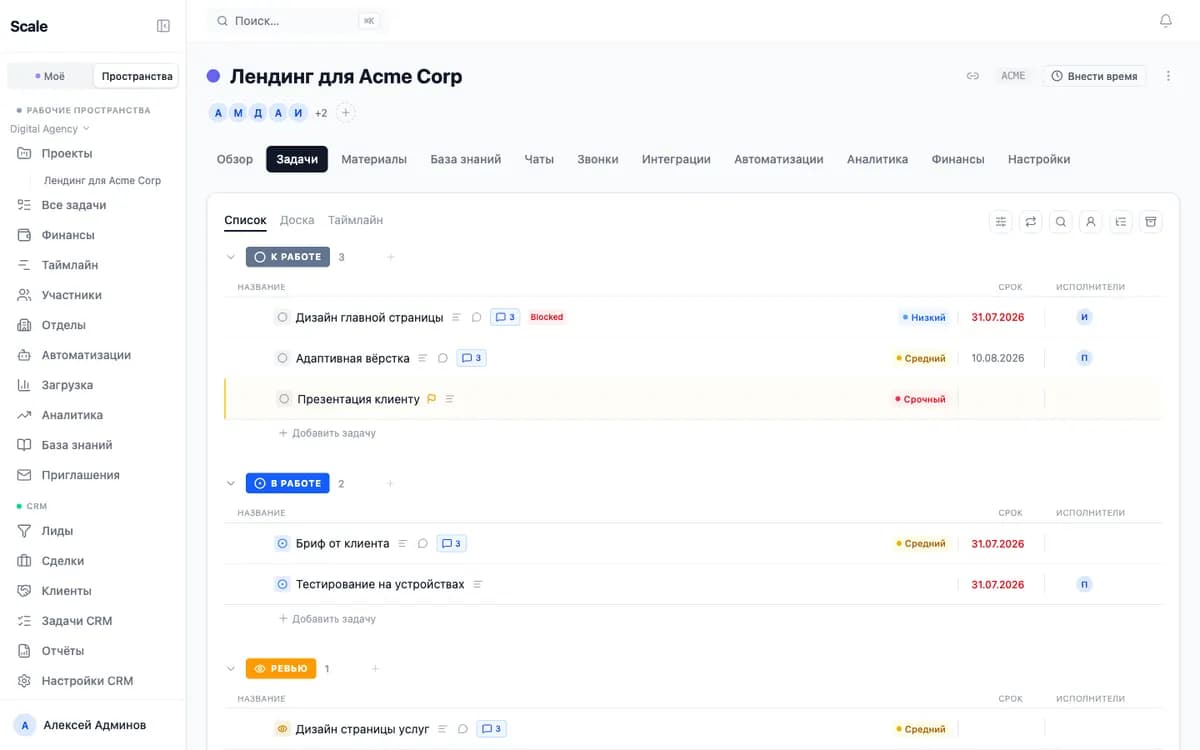Change Срочный priority on Презентация клиенту
The width and height of the screenshot is (1200, 750).
point(920,399)
